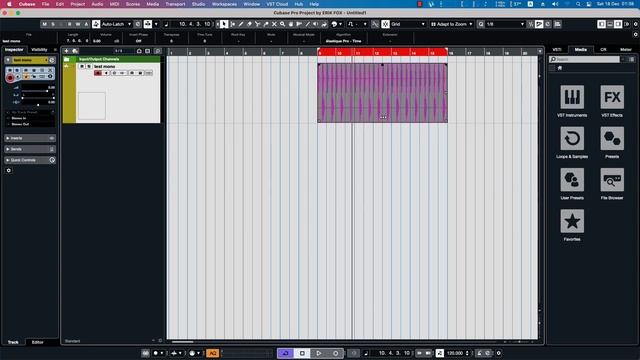Click the Play button in transport
This screenshot has height=360, width=640.
tap(319, 353)
